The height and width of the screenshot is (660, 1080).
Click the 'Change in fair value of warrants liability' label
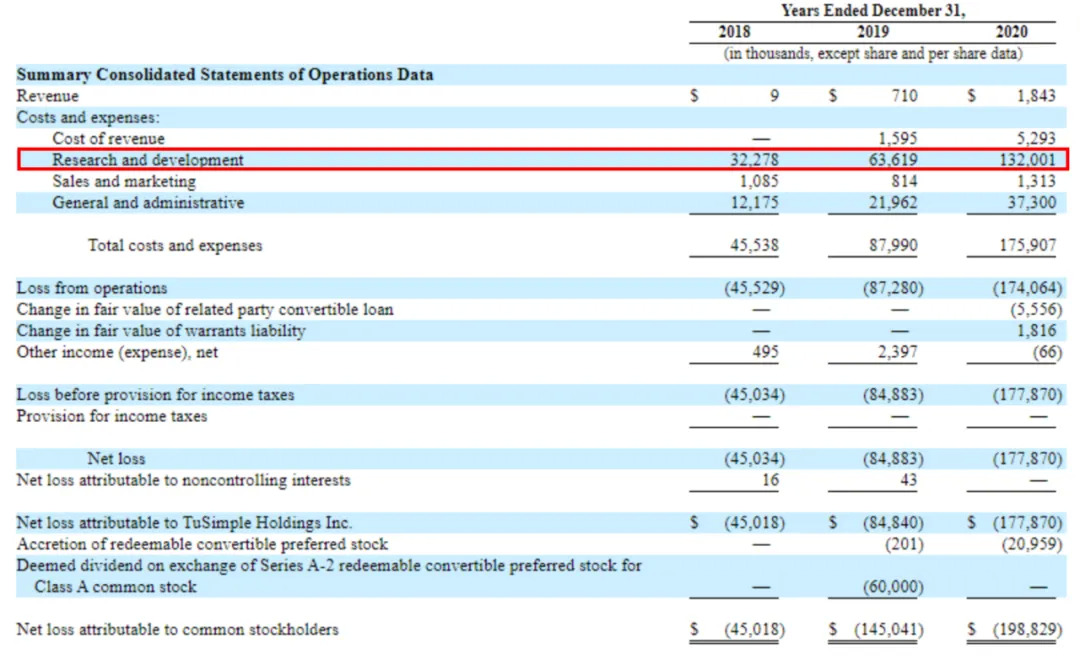161,330
